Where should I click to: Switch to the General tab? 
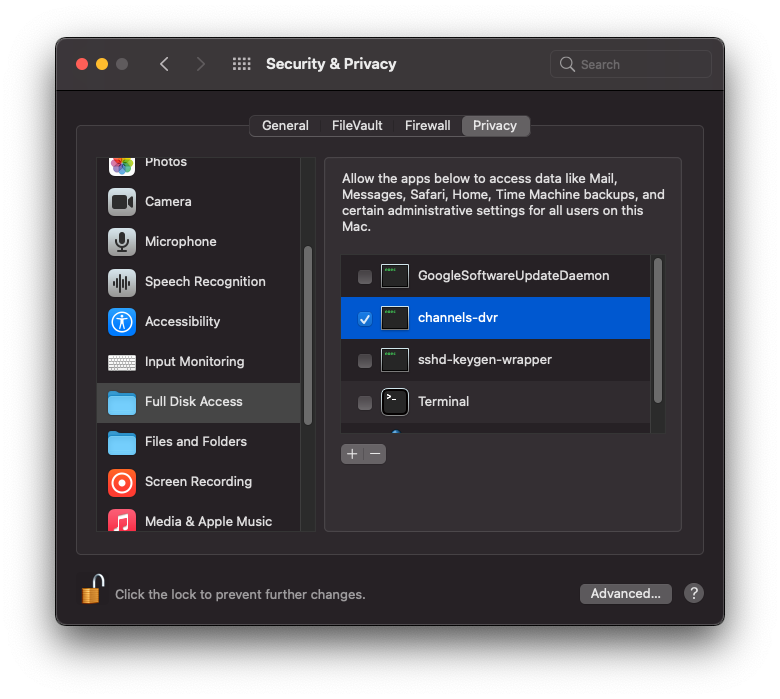click(285, 126)
